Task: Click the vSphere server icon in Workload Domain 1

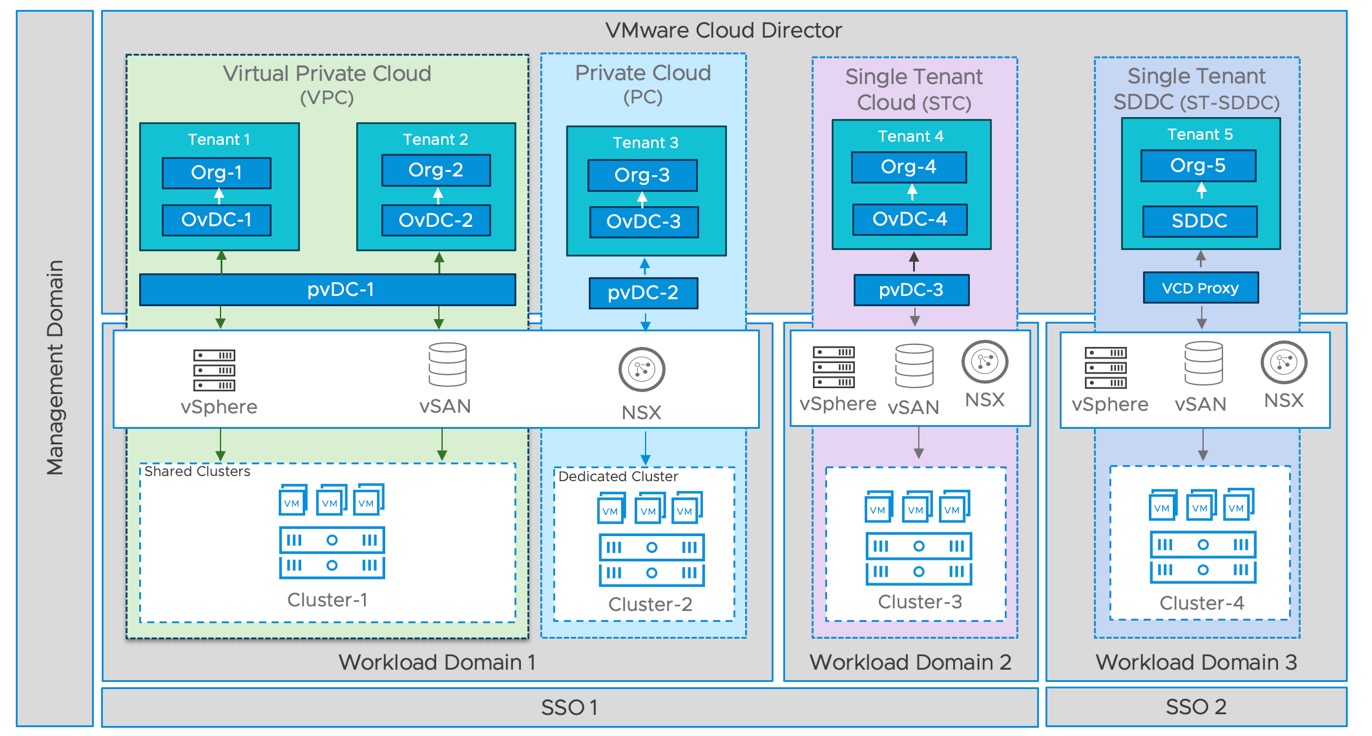Action: pyautogui.click(x=214, y=370)
